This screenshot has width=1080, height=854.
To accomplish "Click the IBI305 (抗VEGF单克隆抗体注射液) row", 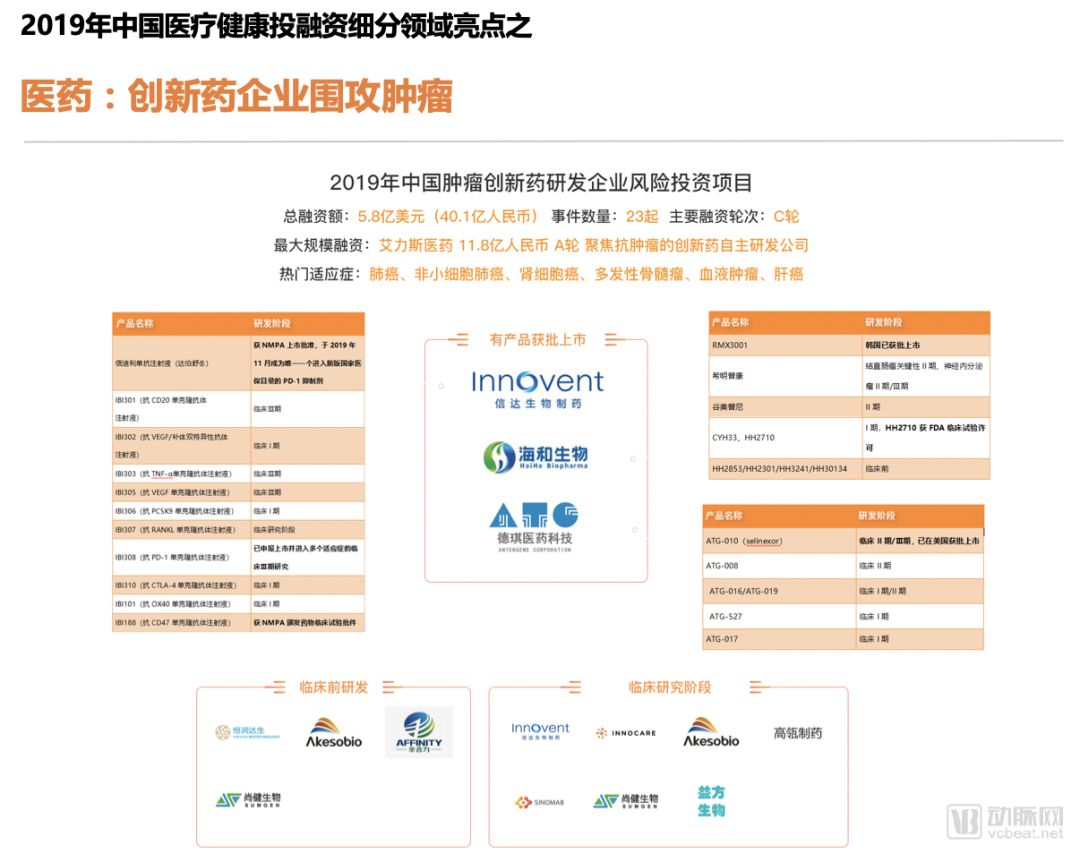I will pyautogui.click(x=238, y=492).
